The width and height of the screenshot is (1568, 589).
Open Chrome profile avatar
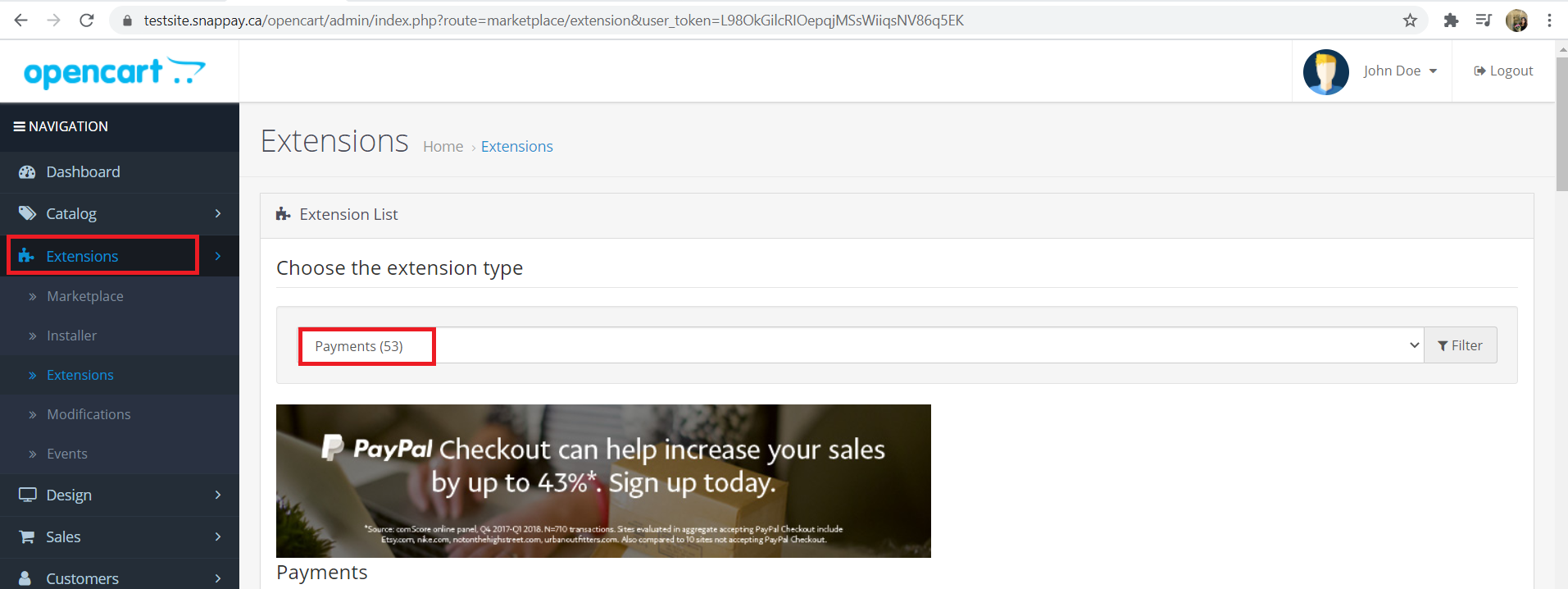pos(1516,21)
